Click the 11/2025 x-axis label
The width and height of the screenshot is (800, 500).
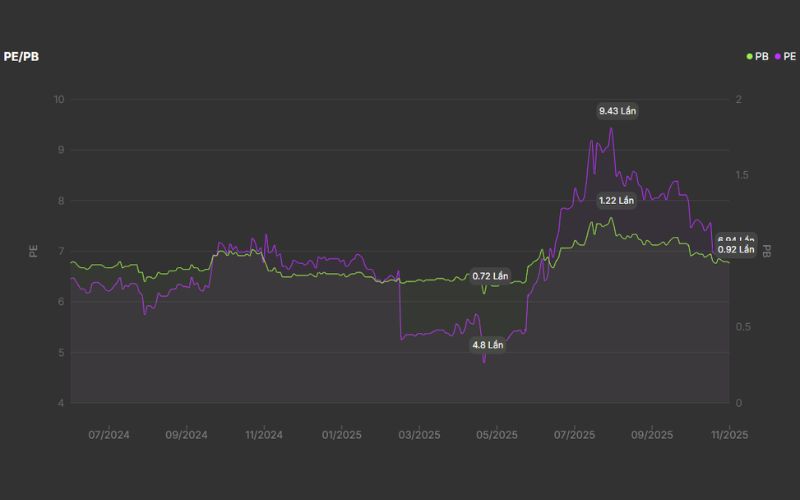pyautogui.click(x=729, y=435)
